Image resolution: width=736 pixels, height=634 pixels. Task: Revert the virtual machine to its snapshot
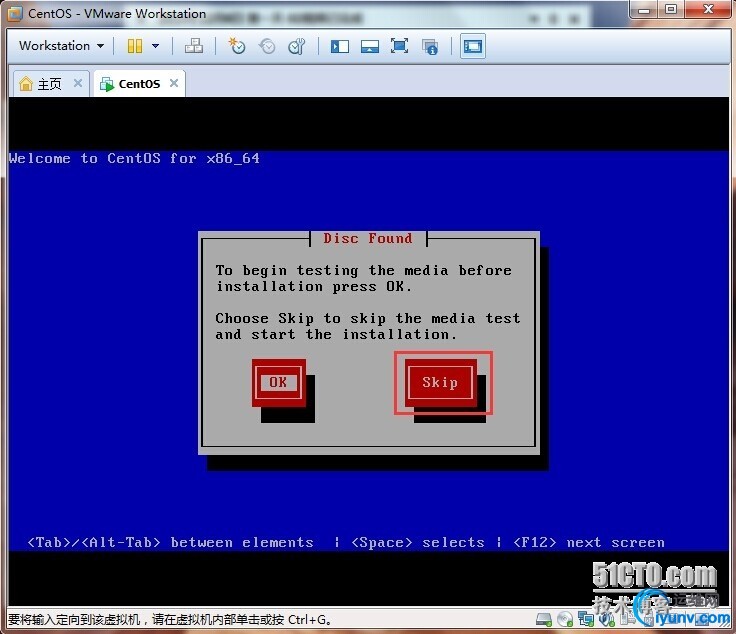[267, 46]
